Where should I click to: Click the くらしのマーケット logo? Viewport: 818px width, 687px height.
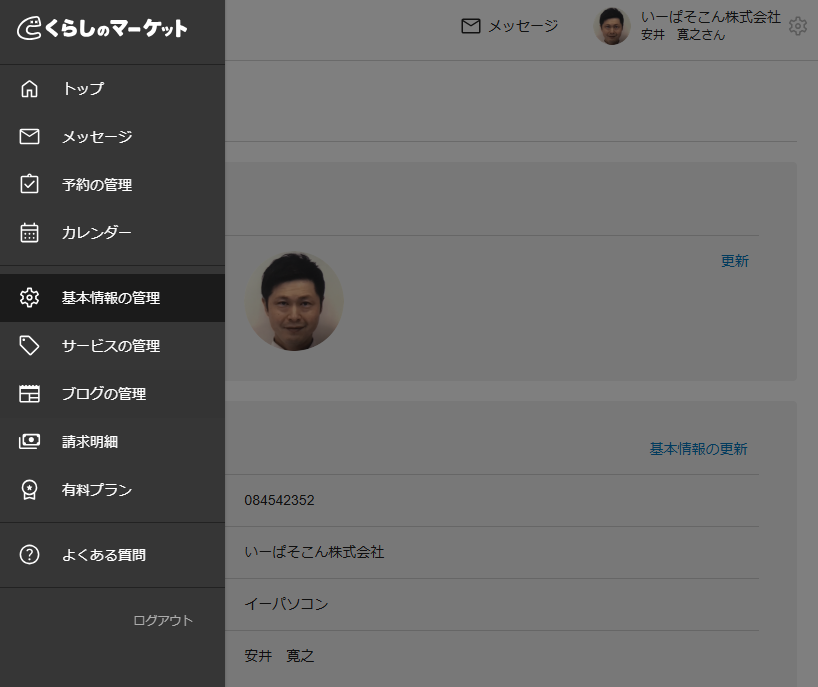103,28
